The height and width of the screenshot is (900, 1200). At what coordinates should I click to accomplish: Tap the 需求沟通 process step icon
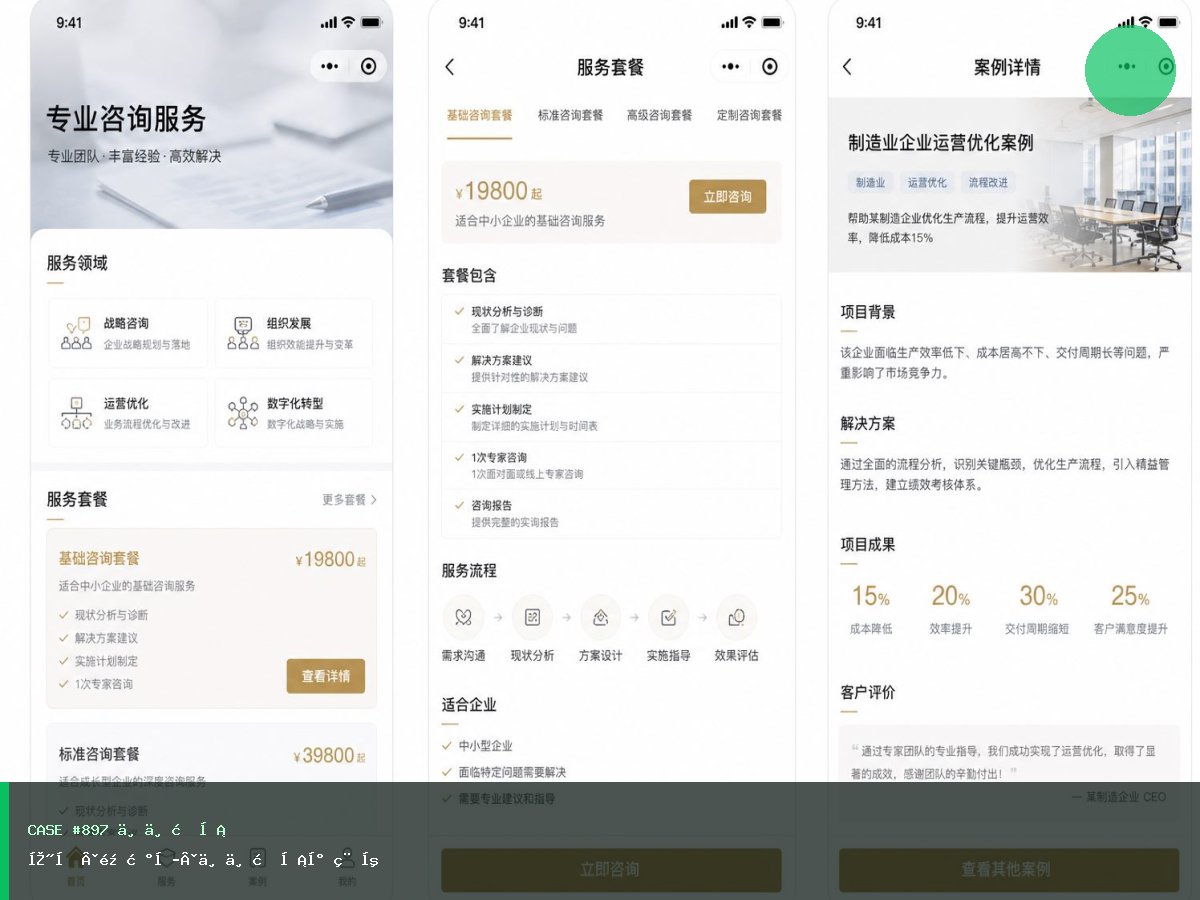(x=463, y=617)
